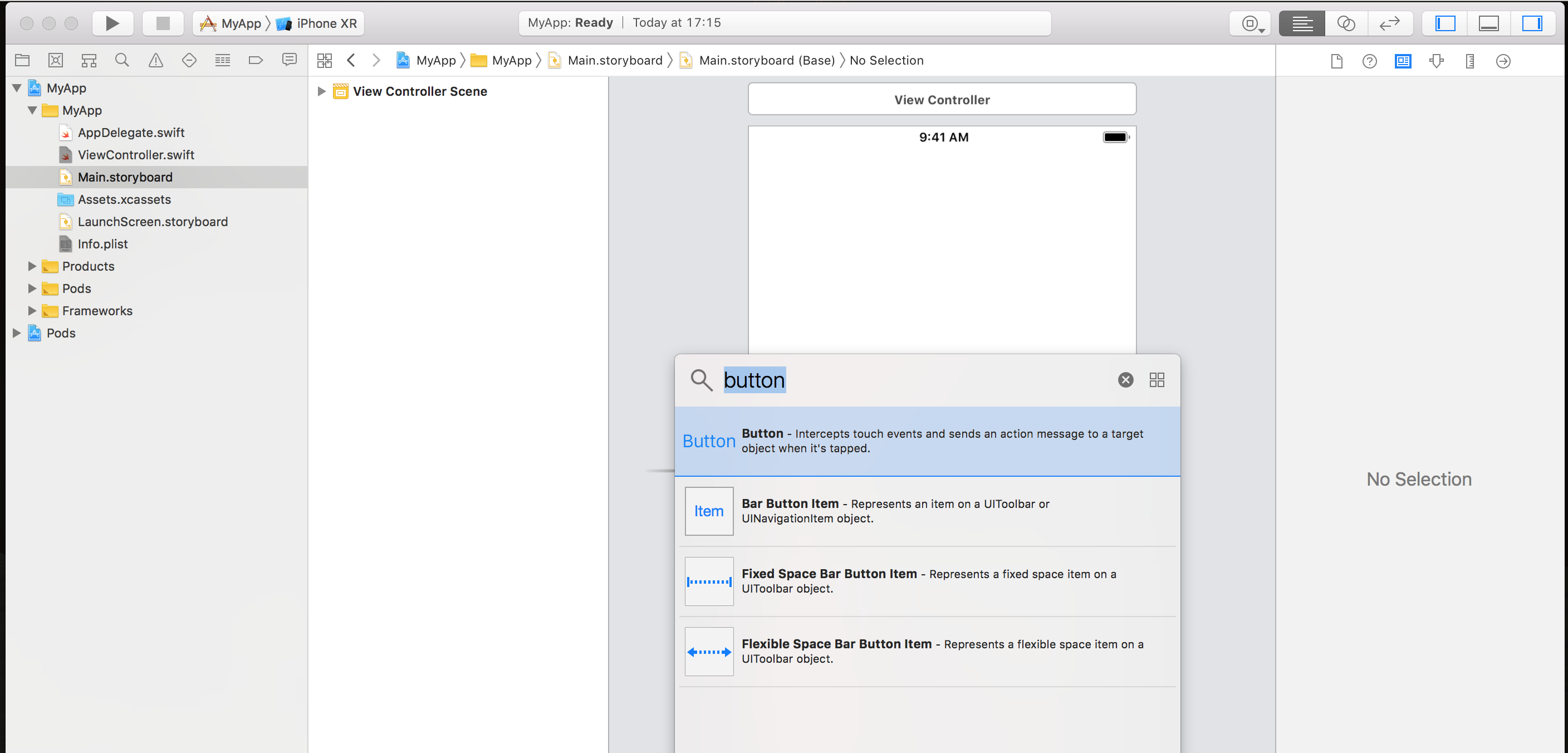This screenshot has width=1568, height=753.
Task: Select the View Controller title bar
Action: [x=942, y=99]
